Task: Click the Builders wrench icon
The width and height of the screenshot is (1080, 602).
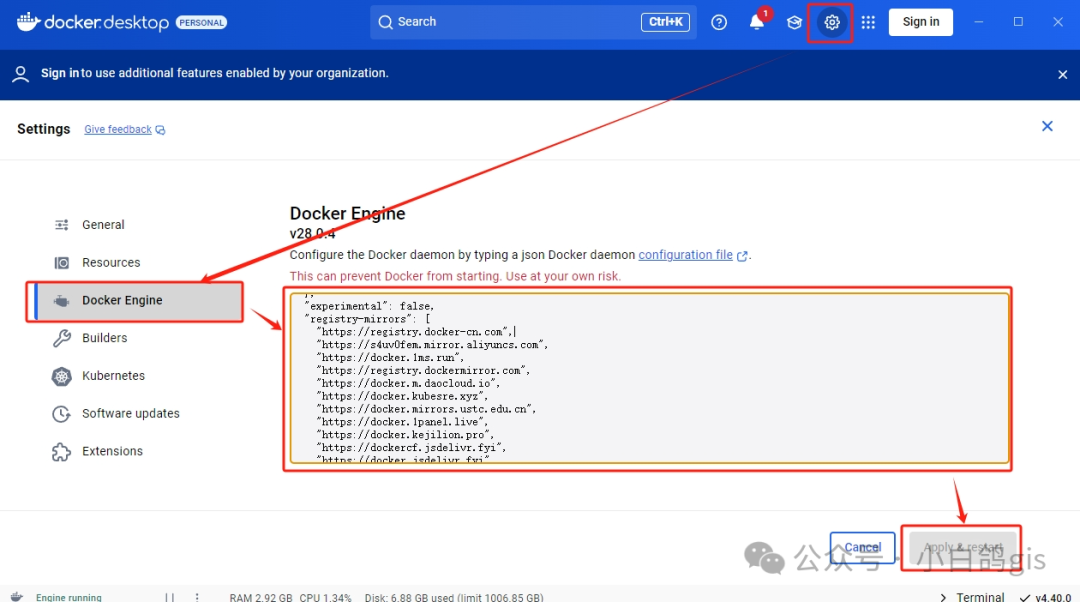Action: coord(61,338)
